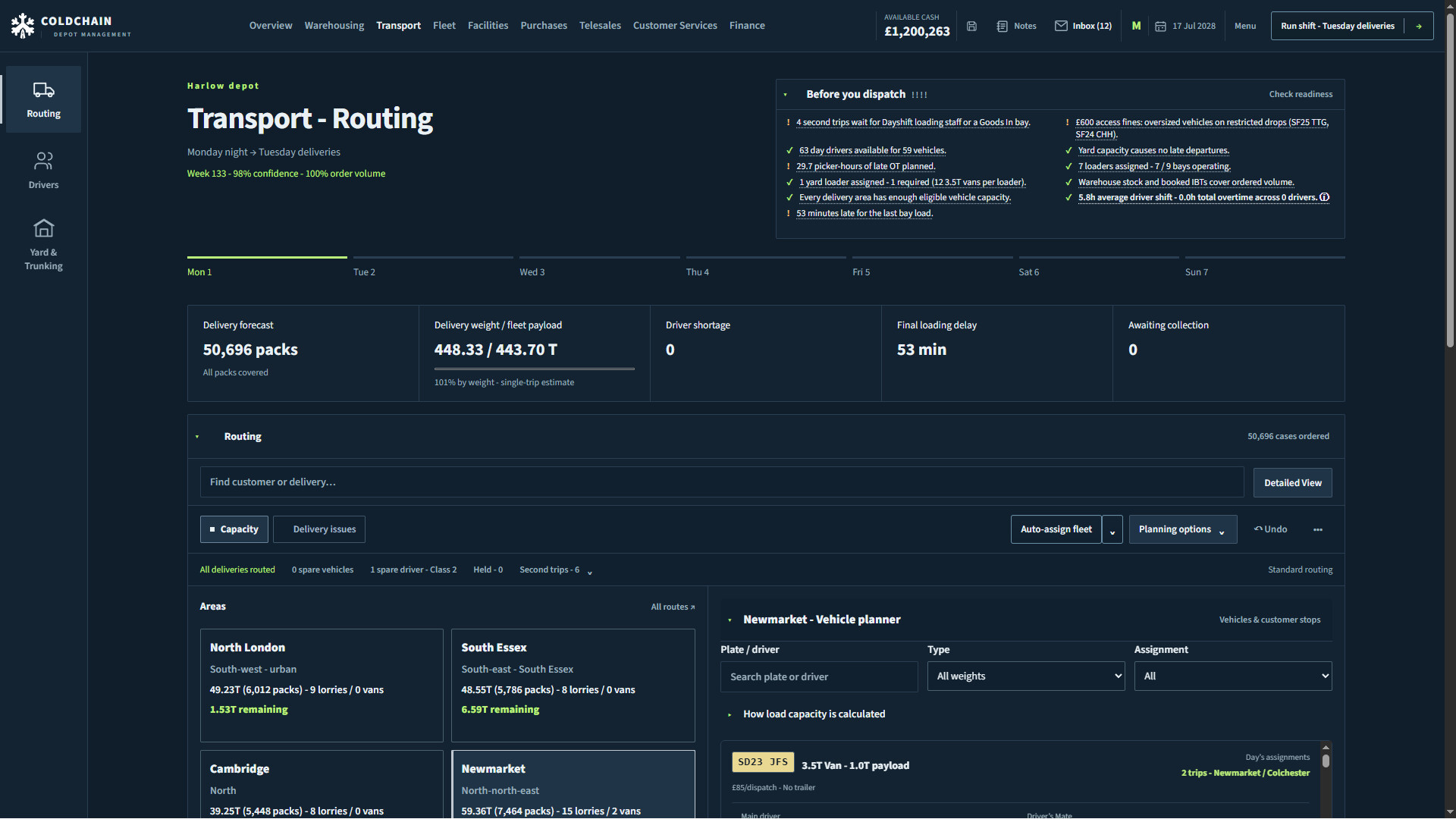Screen dimensions: 1456x819
Task: Collapse Newmarket - Vehicle planner panel
Action: (x=730, y=620)
